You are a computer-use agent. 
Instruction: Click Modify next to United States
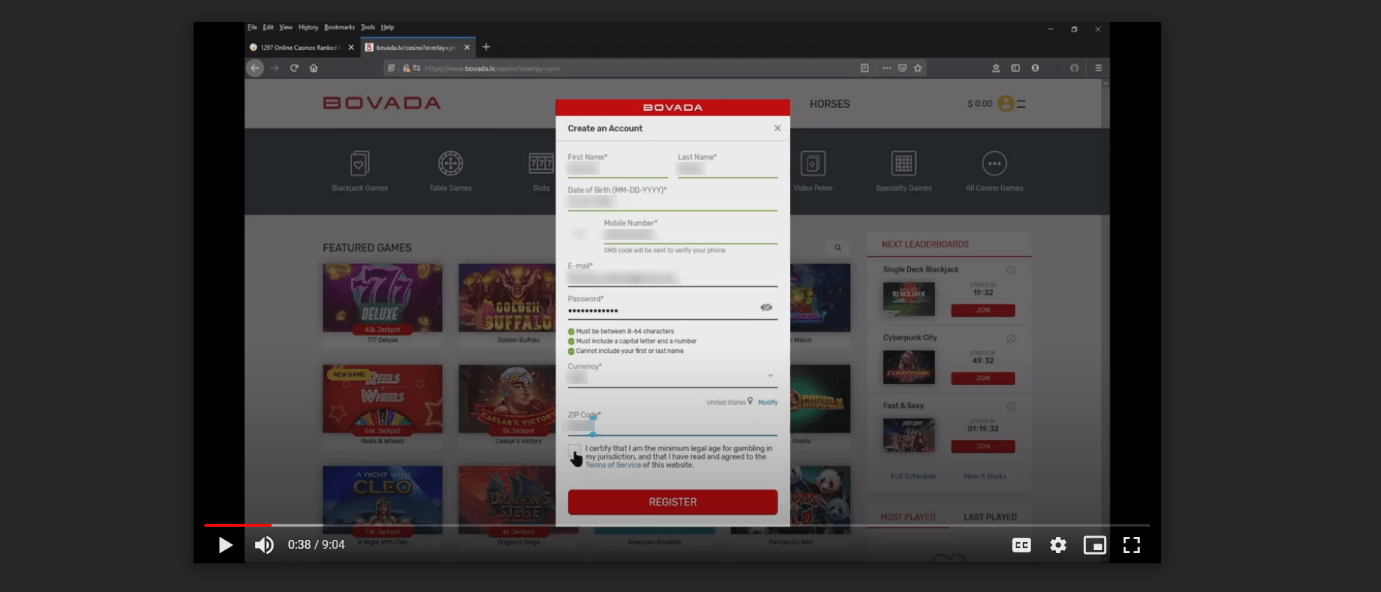pyautogui.click(x=767, y=402)
